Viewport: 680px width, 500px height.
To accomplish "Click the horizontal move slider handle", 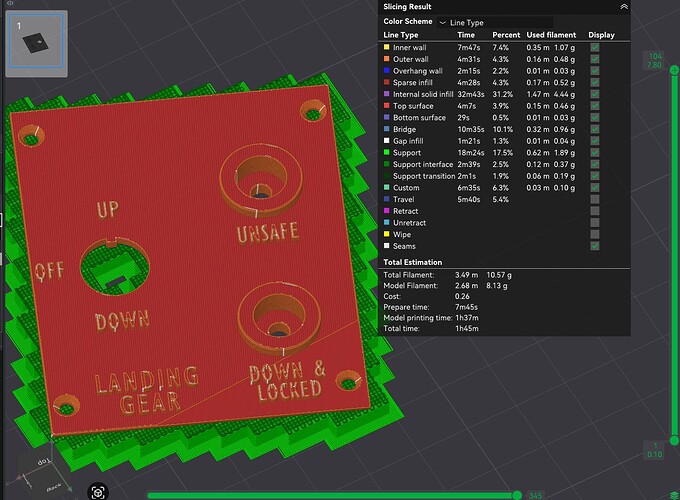I will point(517,495).
